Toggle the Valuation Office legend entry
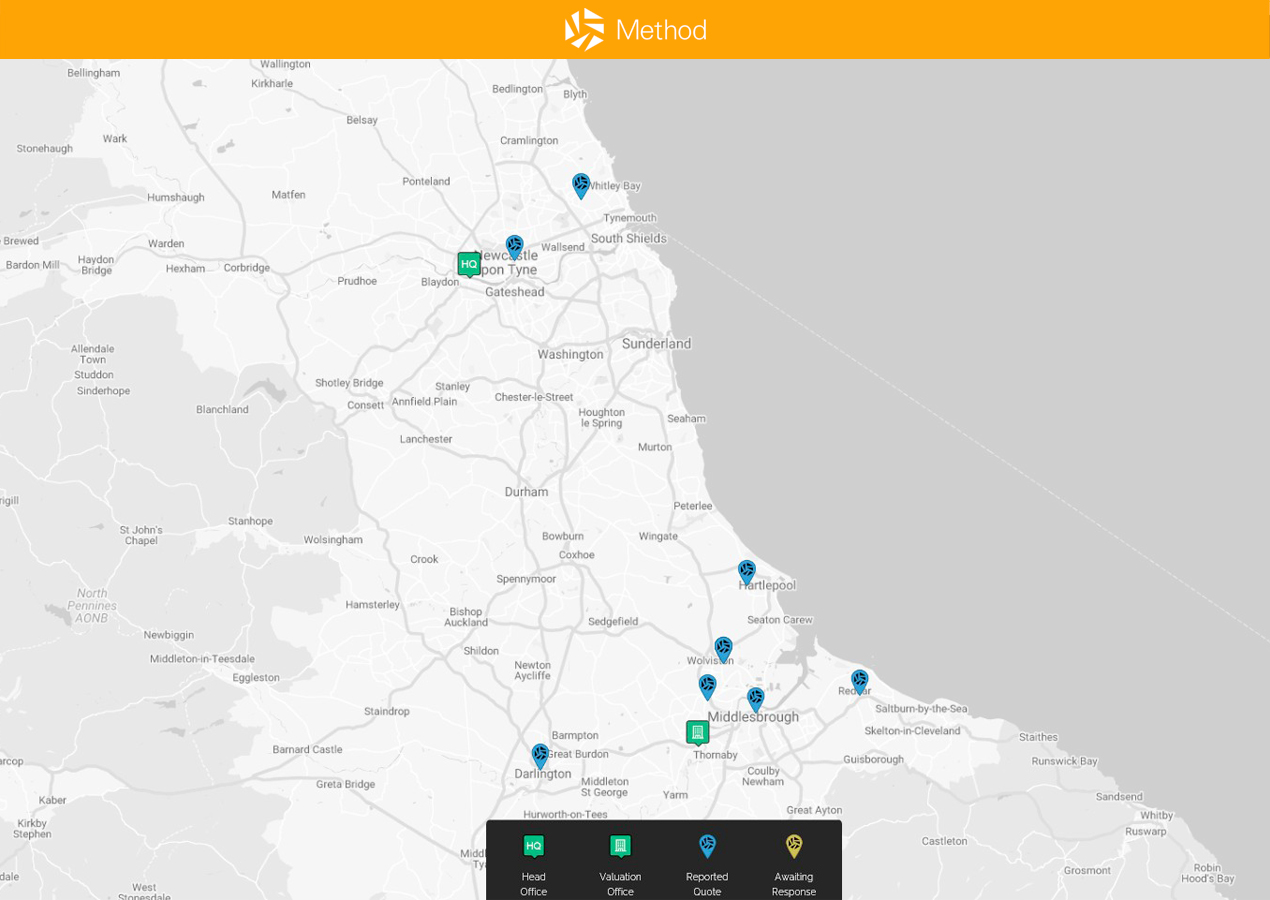 coord(620,860)
